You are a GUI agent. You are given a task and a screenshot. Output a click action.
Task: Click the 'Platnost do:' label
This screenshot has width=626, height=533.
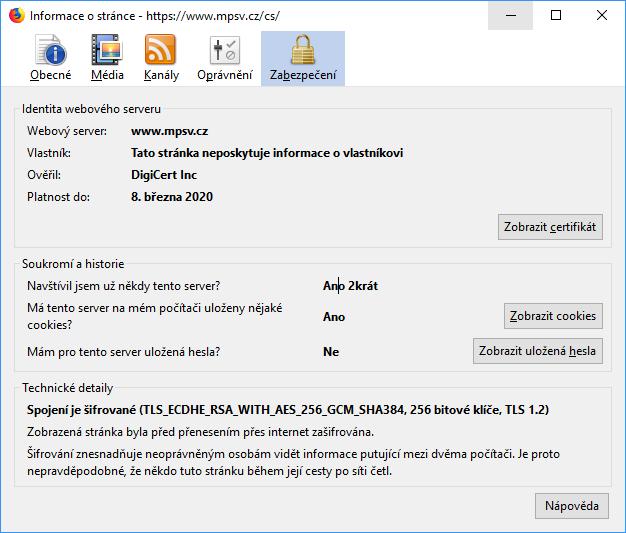(58, 197)
